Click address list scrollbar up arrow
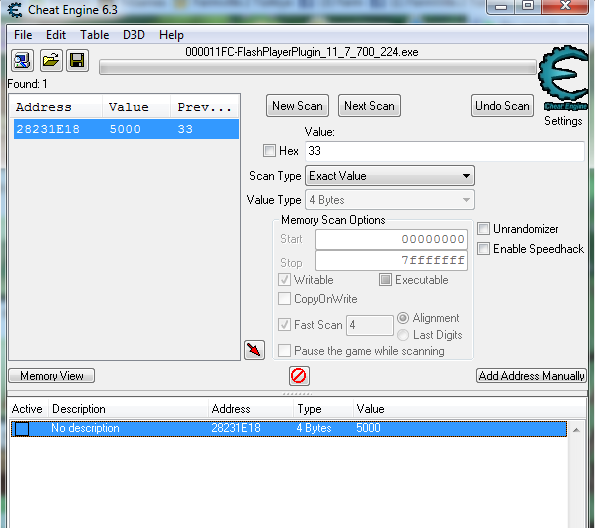Image resolution: width=595 pixels, height=528 pixels. point(576,430)
